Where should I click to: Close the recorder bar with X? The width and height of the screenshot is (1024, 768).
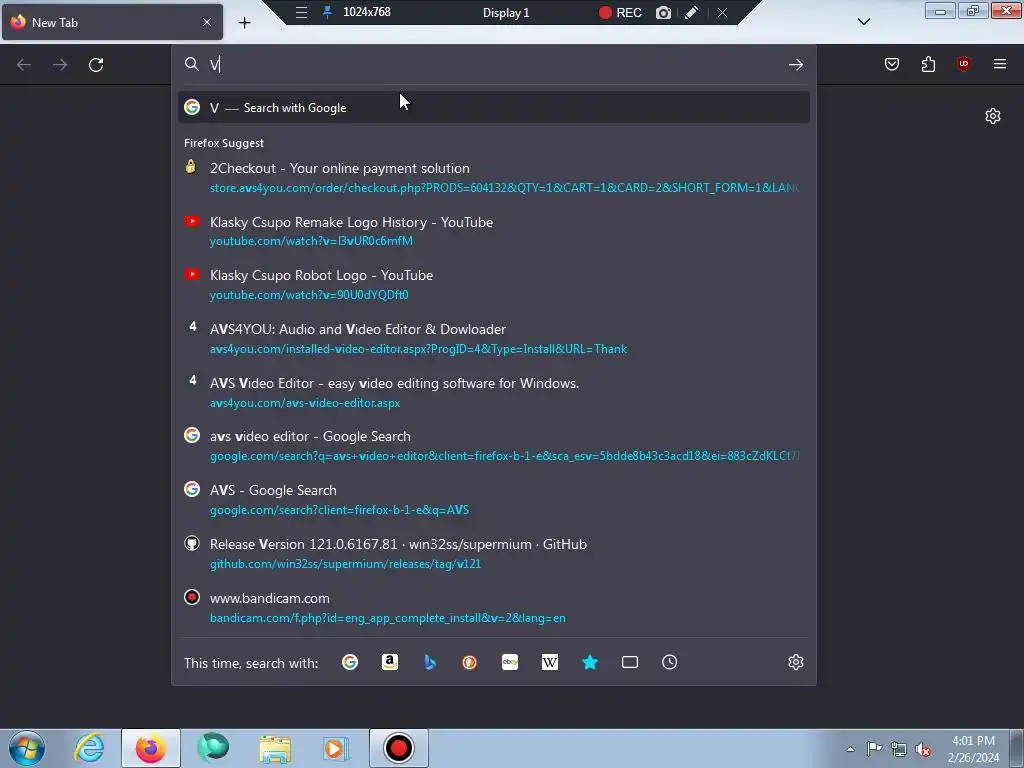pyautogui.click(x=722, y=12)
